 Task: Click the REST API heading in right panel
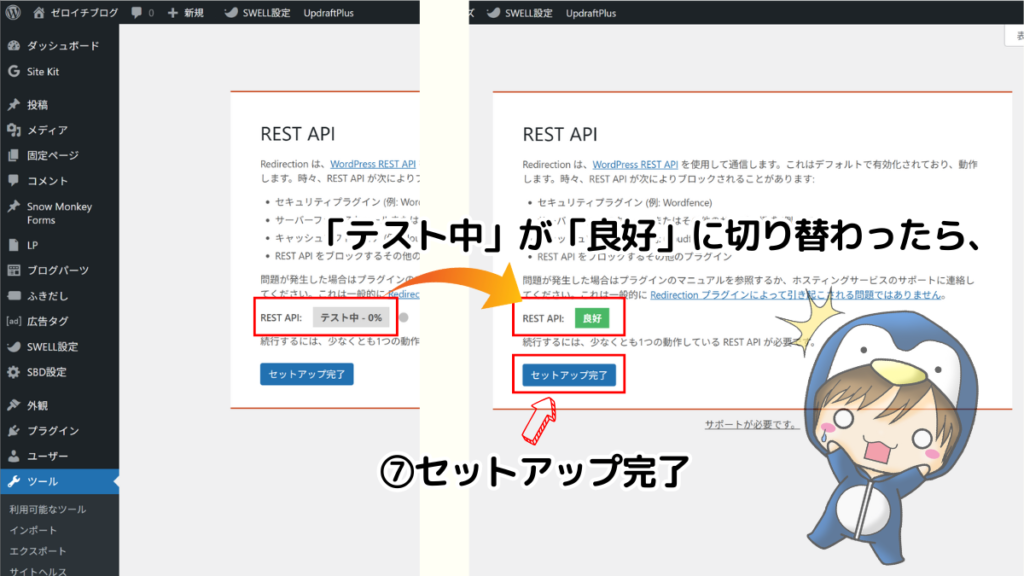[560, 134]
